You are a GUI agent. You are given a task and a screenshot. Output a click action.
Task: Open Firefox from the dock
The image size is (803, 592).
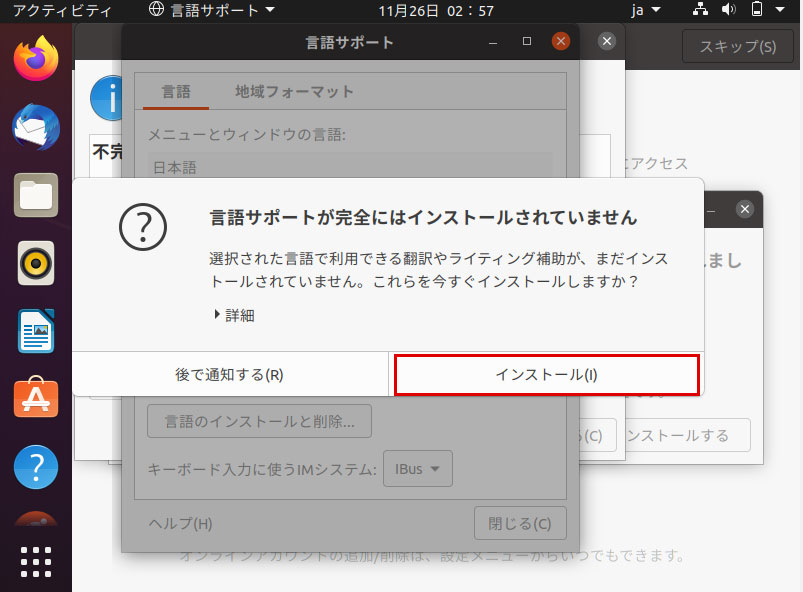coord(36,59)
